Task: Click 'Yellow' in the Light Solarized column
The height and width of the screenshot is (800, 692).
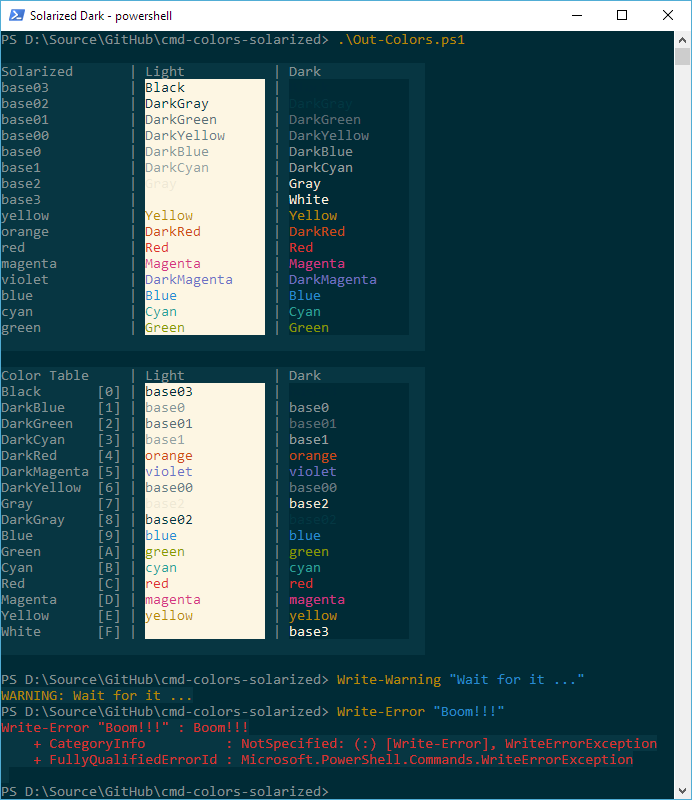Action: coord(169,216)
